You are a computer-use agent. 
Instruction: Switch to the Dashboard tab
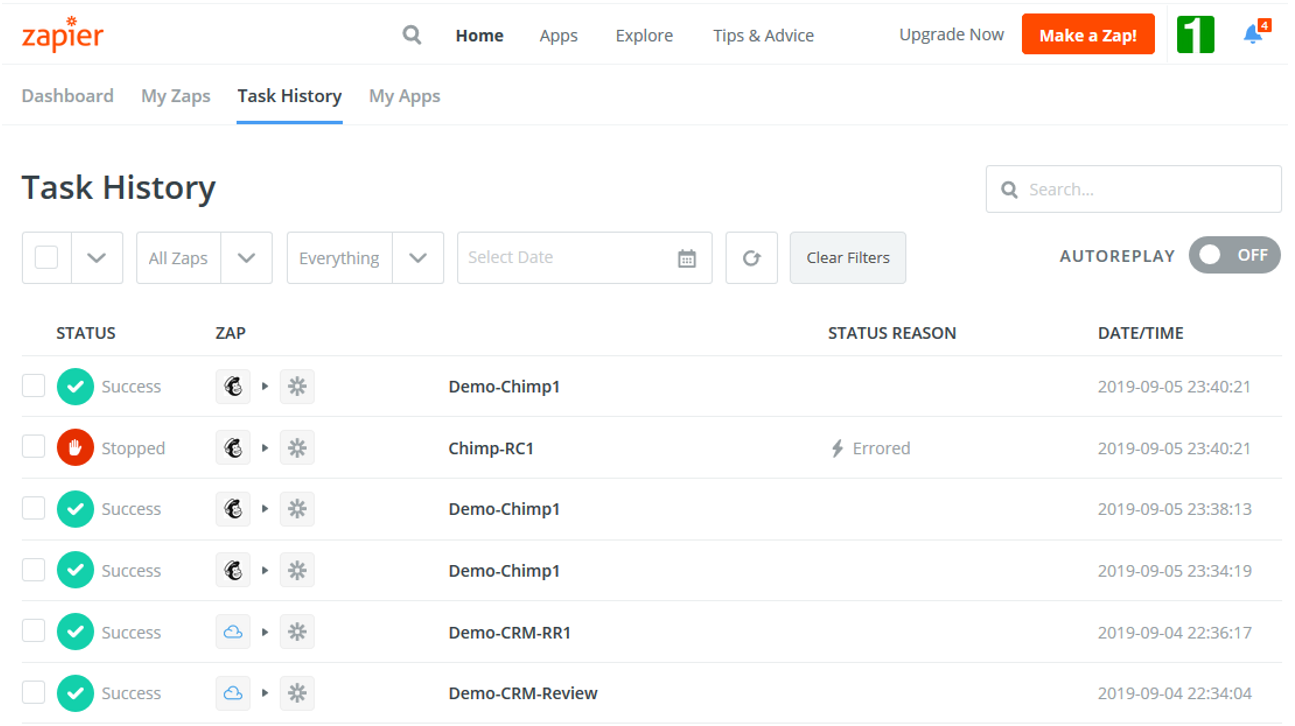[67, 96]
